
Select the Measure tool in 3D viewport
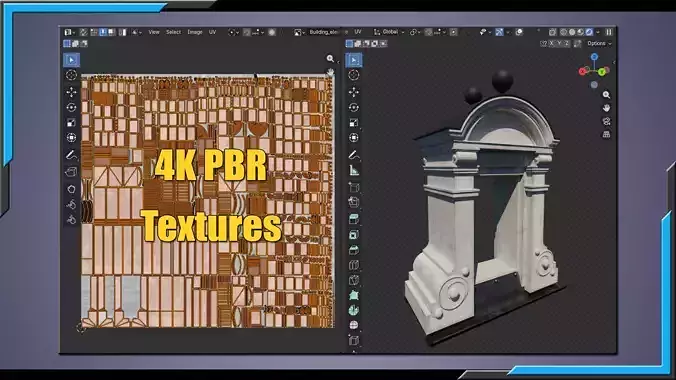(354, 171)
